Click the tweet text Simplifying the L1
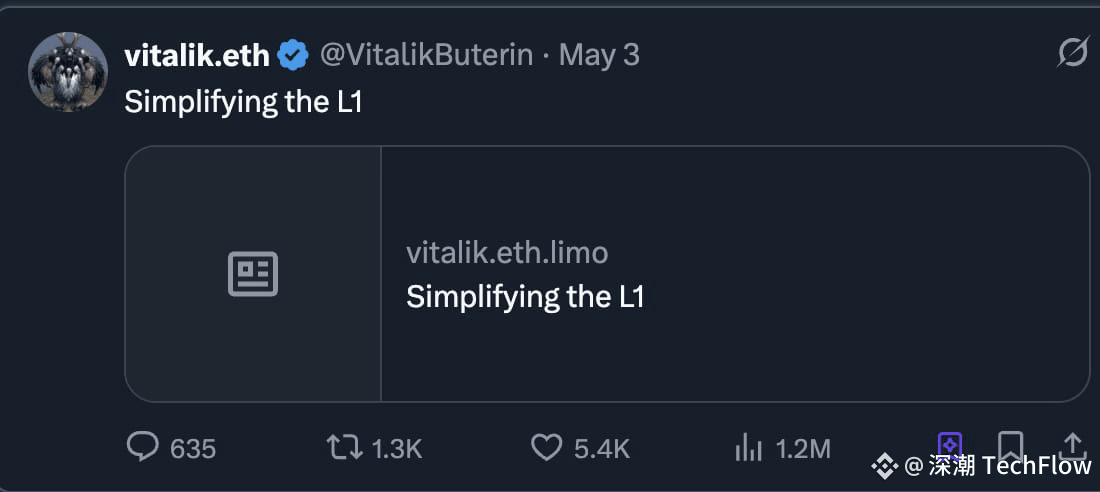 click(243, 102)
